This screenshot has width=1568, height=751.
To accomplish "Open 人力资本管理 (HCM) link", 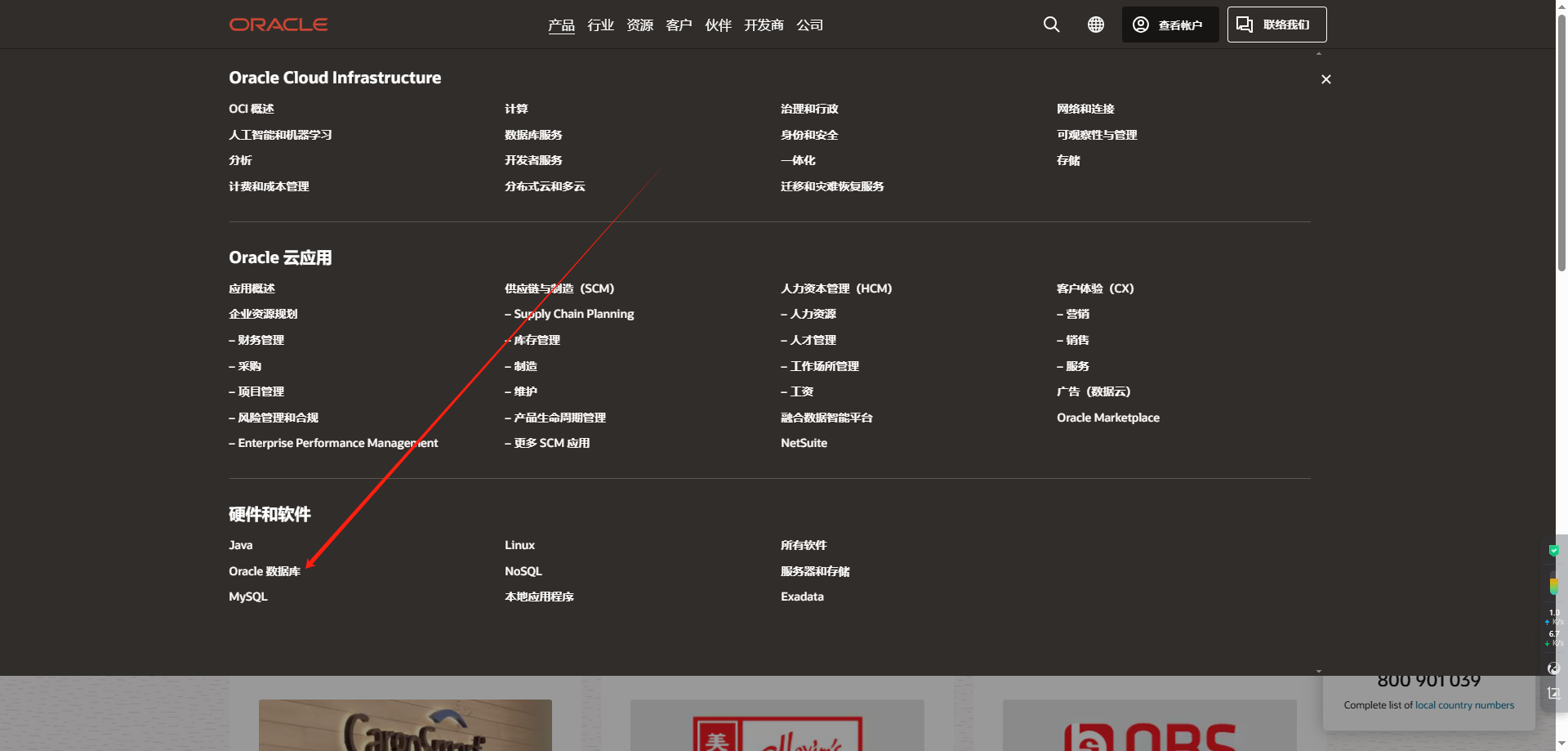I will point(836,288).
